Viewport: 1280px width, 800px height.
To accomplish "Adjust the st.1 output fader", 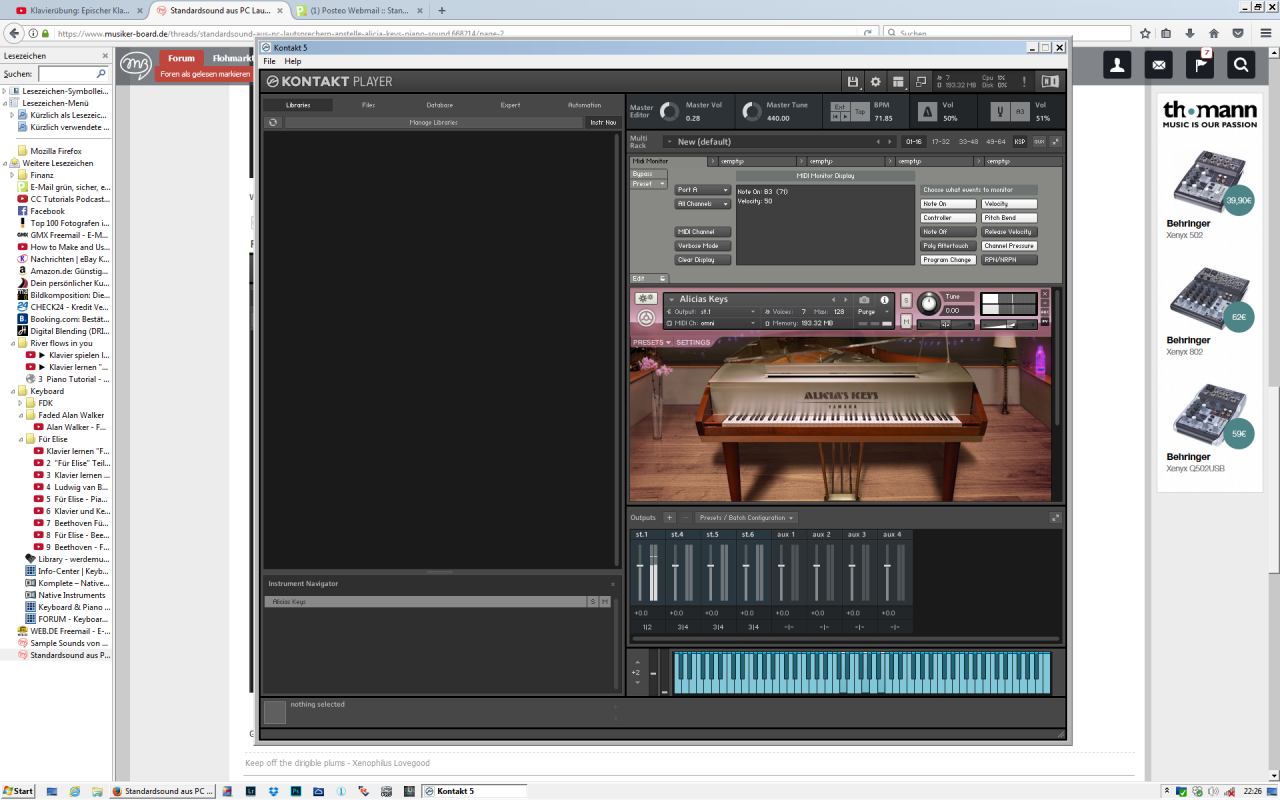I will point(641,568).
